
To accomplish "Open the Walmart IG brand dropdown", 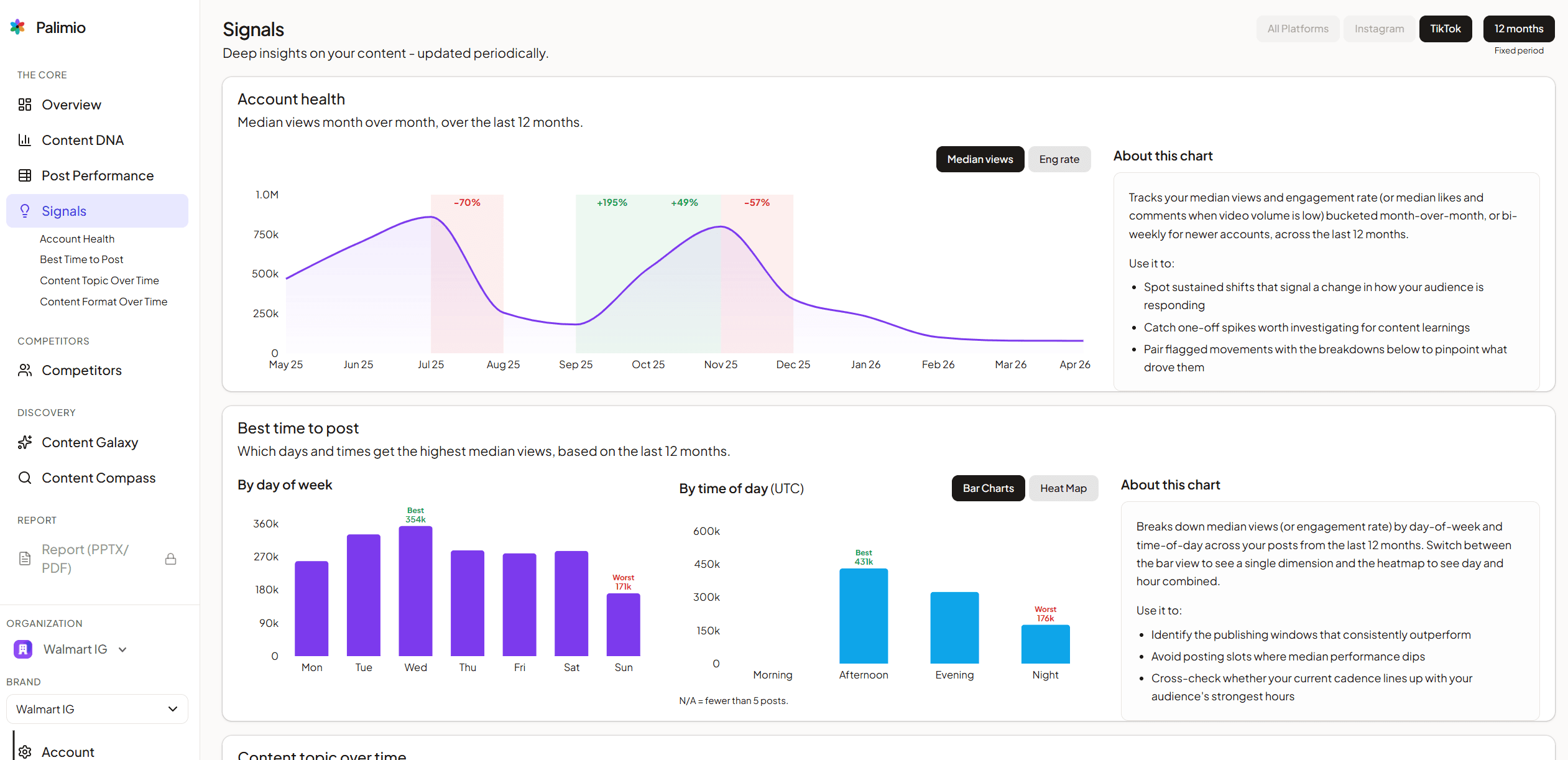I will point(97,709).
